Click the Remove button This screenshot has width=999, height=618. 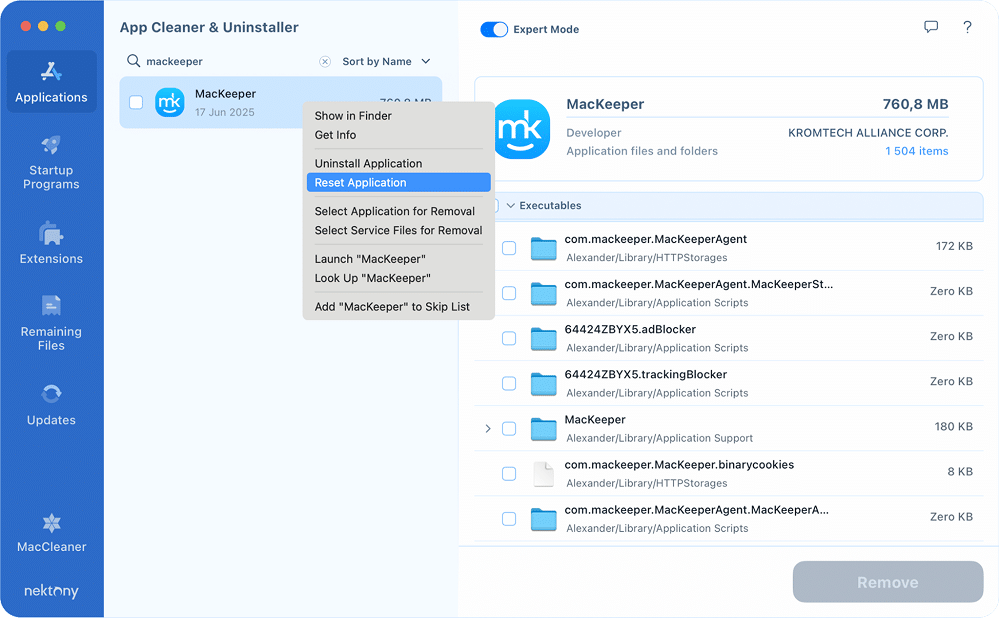point(888,582)
